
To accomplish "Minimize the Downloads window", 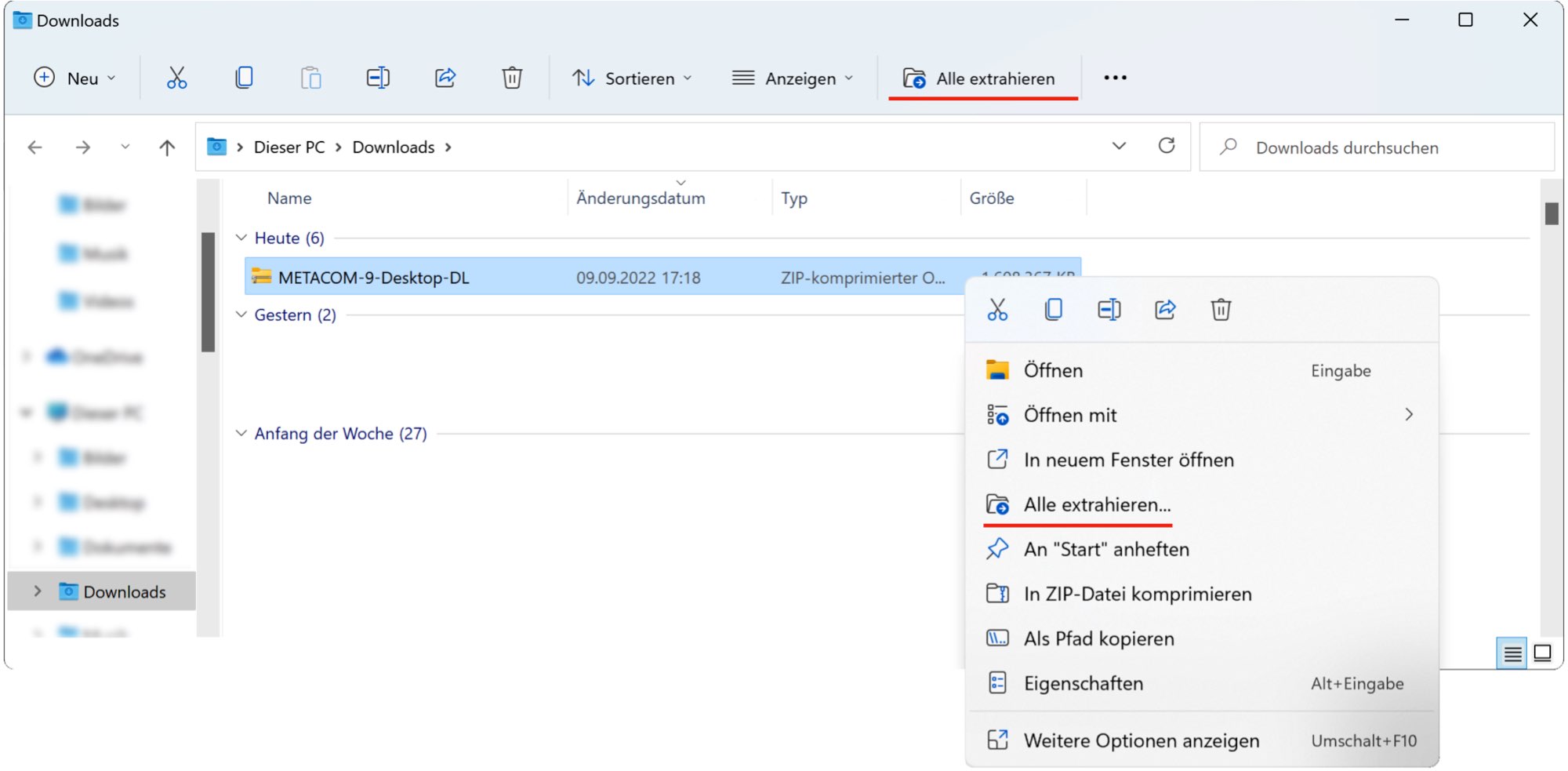I will pos(1402,20).
